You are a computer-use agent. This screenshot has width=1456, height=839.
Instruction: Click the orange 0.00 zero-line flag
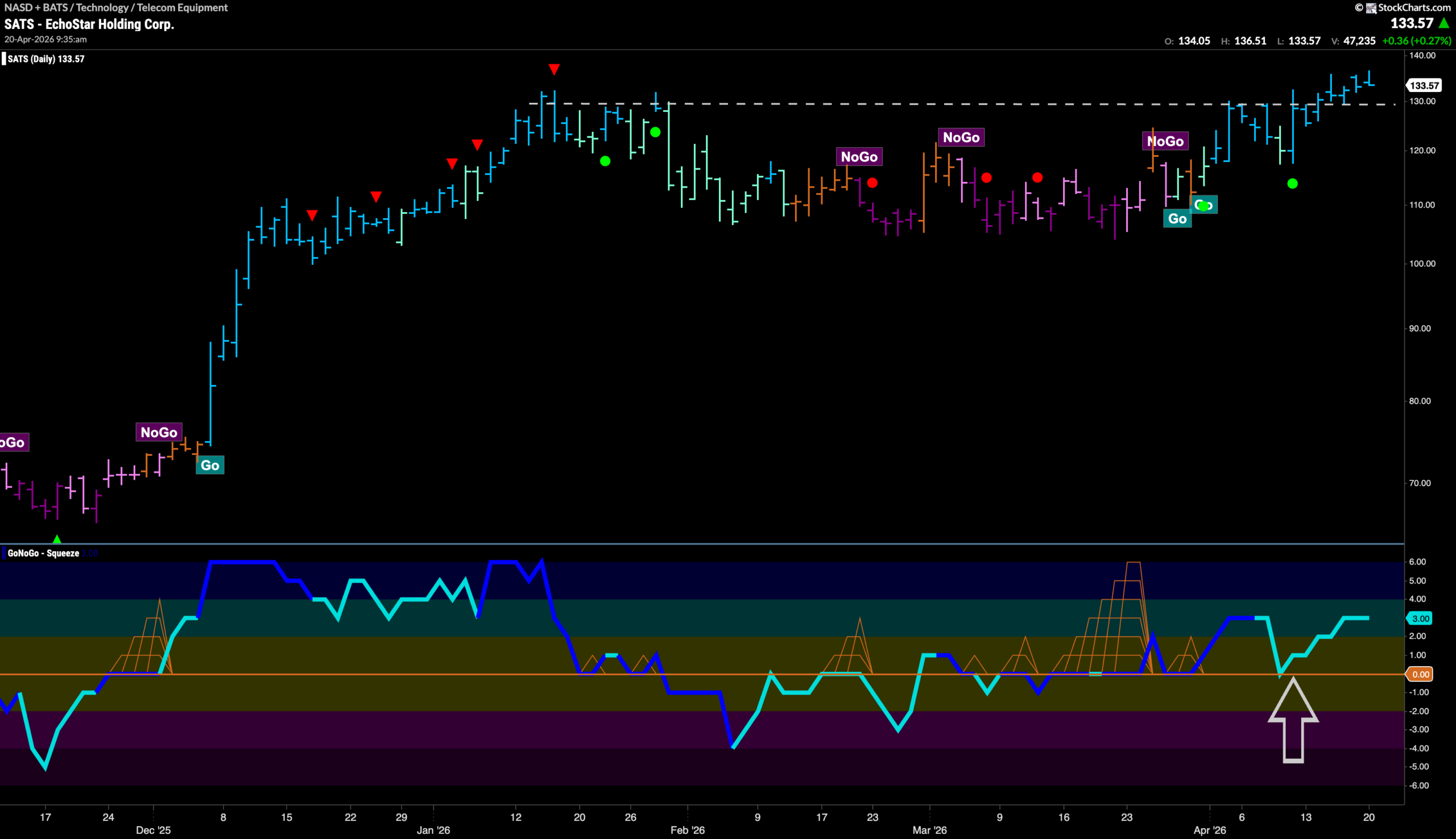click(1420, 674)
